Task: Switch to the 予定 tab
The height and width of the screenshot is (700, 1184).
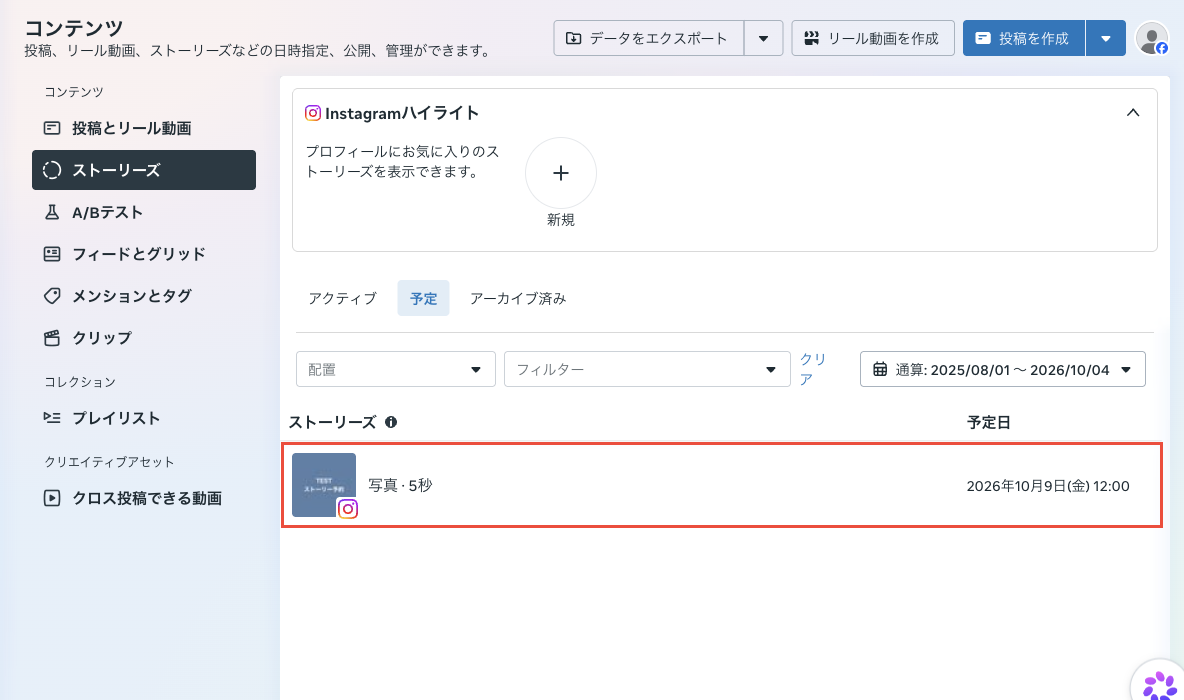Action: [x=424, y=298]
